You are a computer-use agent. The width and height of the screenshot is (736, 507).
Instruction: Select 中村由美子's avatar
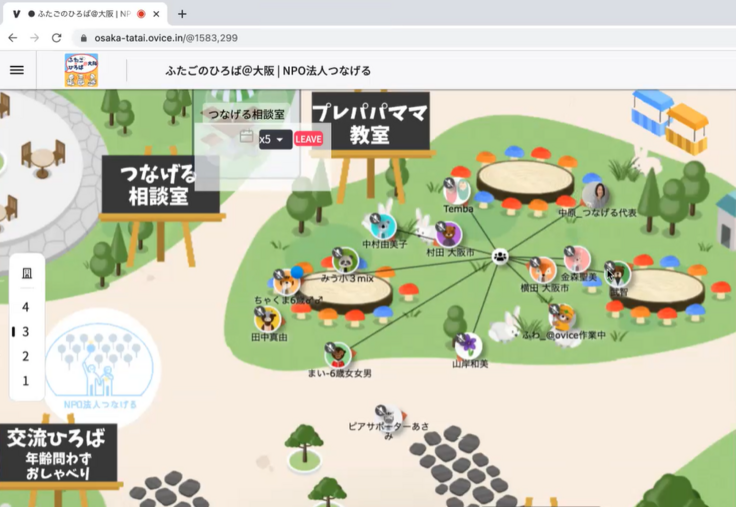point(383,226)
